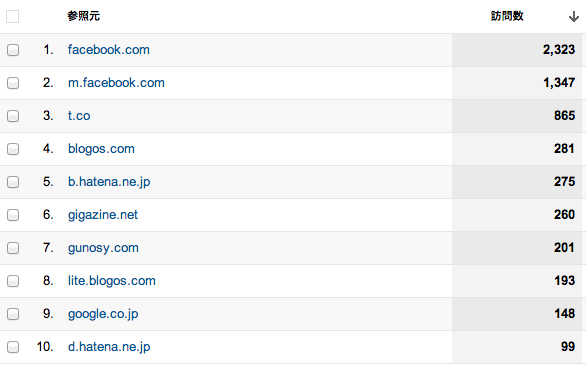
Task: Select the t.co row checkbox
Action: coord(13,116)
